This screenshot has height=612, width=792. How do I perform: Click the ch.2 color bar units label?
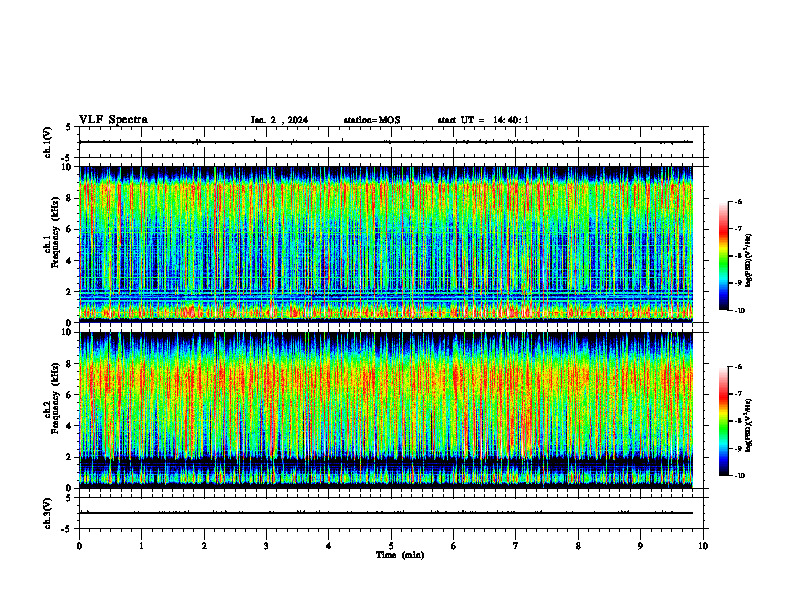pos(749,425)
